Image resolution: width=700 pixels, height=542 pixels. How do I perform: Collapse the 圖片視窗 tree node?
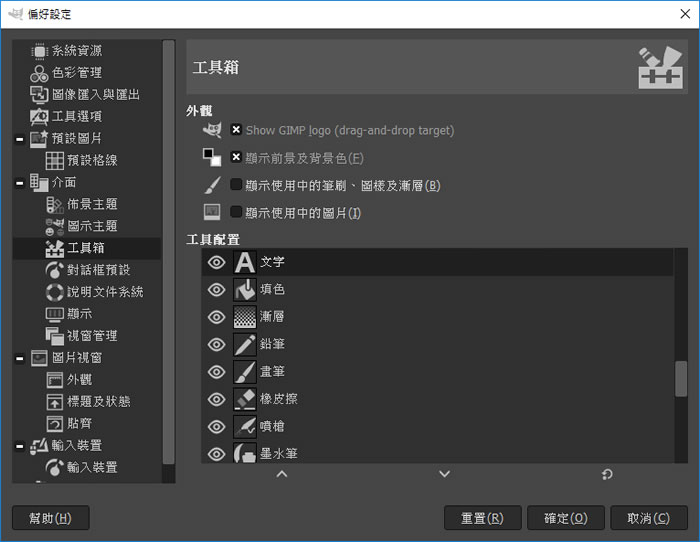20,359
